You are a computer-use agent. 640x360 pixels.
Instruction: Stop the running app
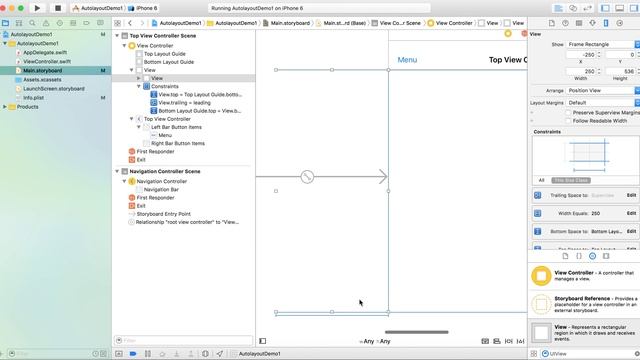tap(58, 8)
